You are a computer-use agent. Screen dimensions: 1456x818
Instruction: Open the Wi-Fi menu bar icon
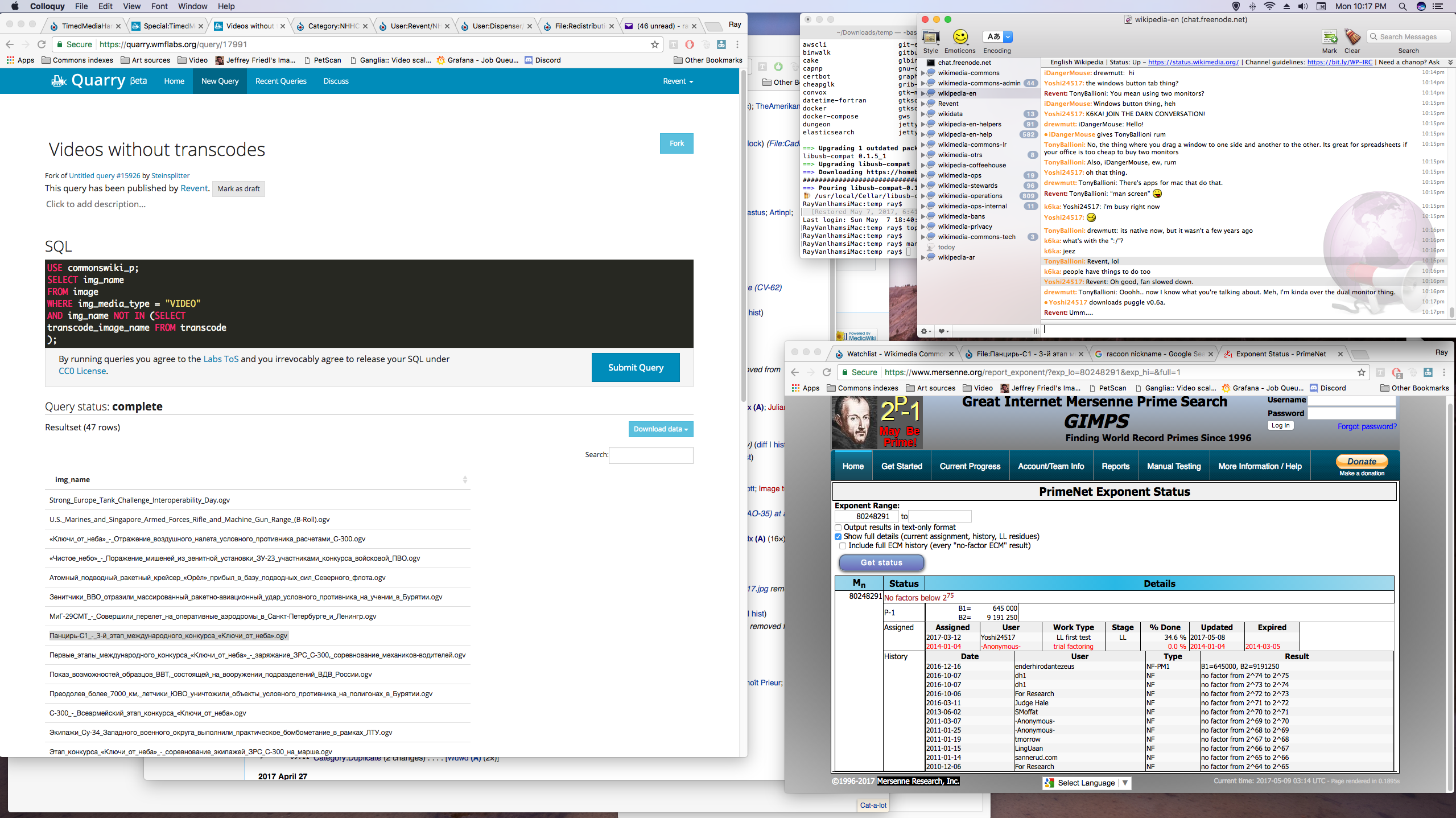[1270, 6]
